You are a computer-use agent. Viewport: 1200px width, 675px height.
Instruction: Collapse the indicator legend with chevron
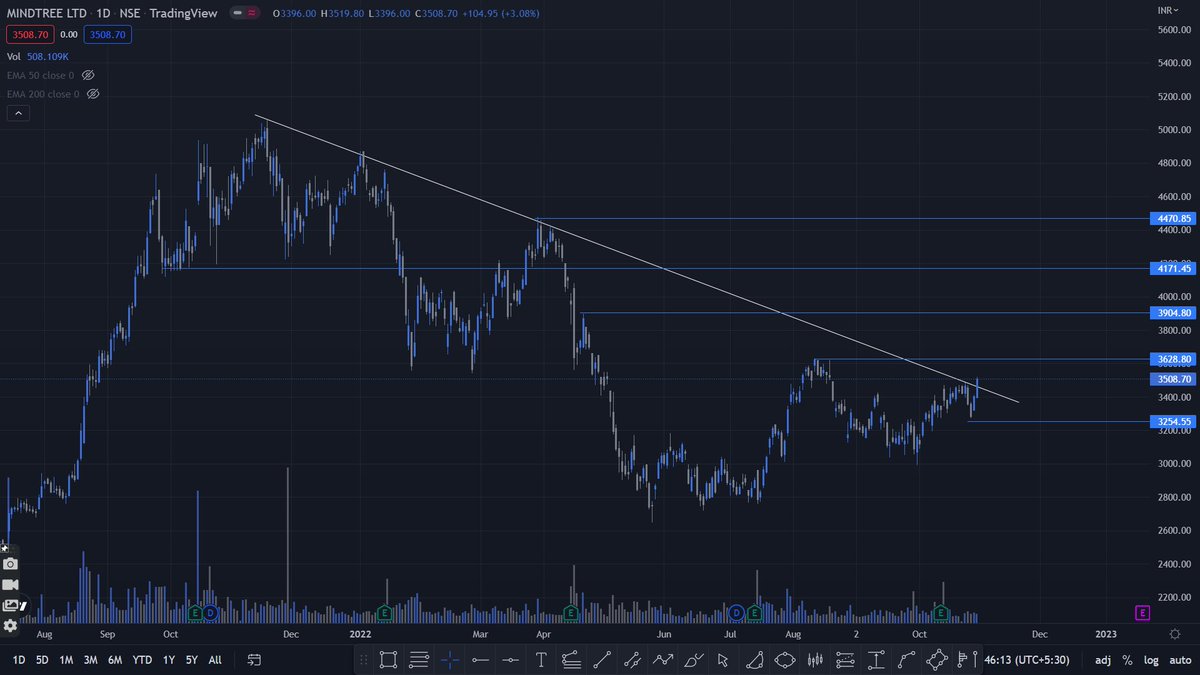pyautogui.click(x=18, y=114)
